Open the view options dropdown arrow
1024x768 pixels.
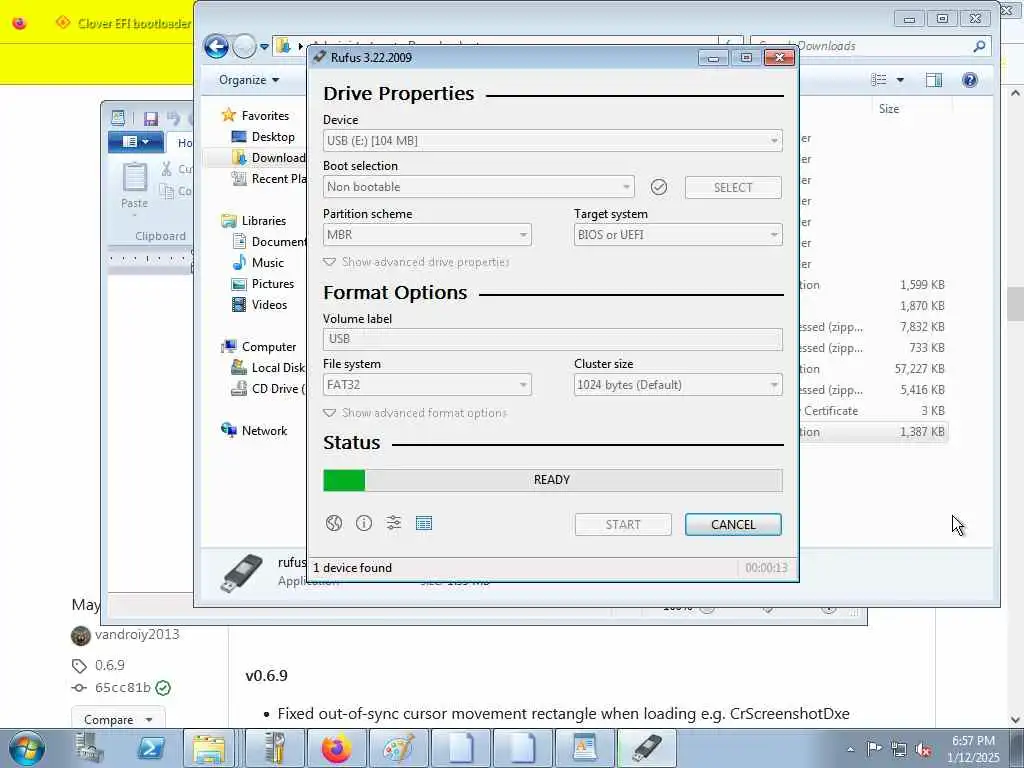point(900,80)
